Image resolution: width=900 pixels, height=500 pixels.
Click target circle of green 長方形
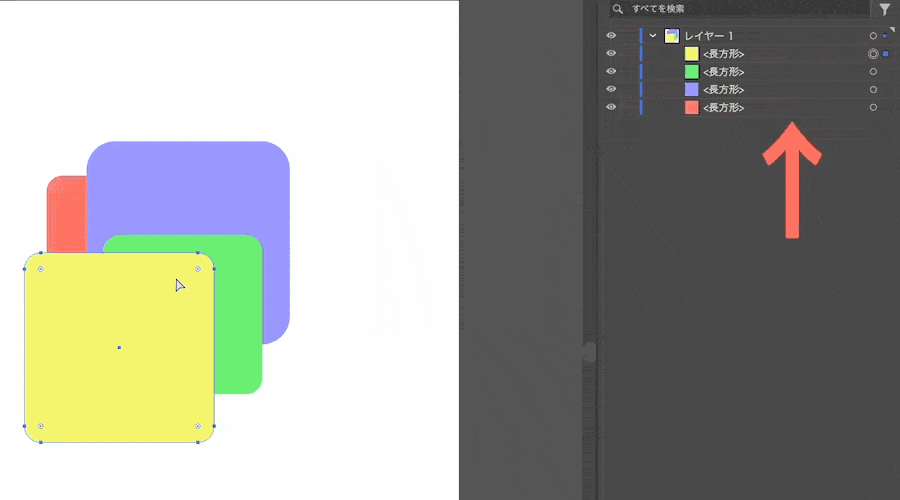pyautogui.click(x=873, y=72)
